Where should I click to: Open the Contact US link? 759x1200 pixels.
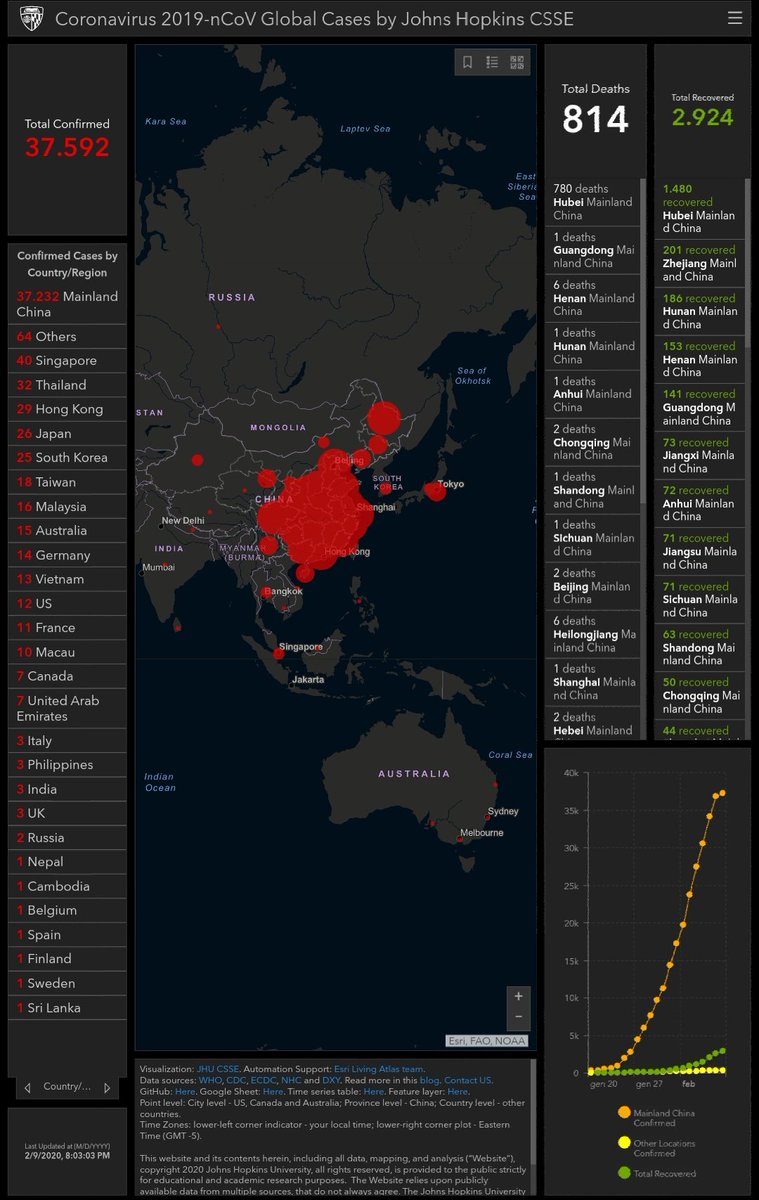[x=468, y=1080]
